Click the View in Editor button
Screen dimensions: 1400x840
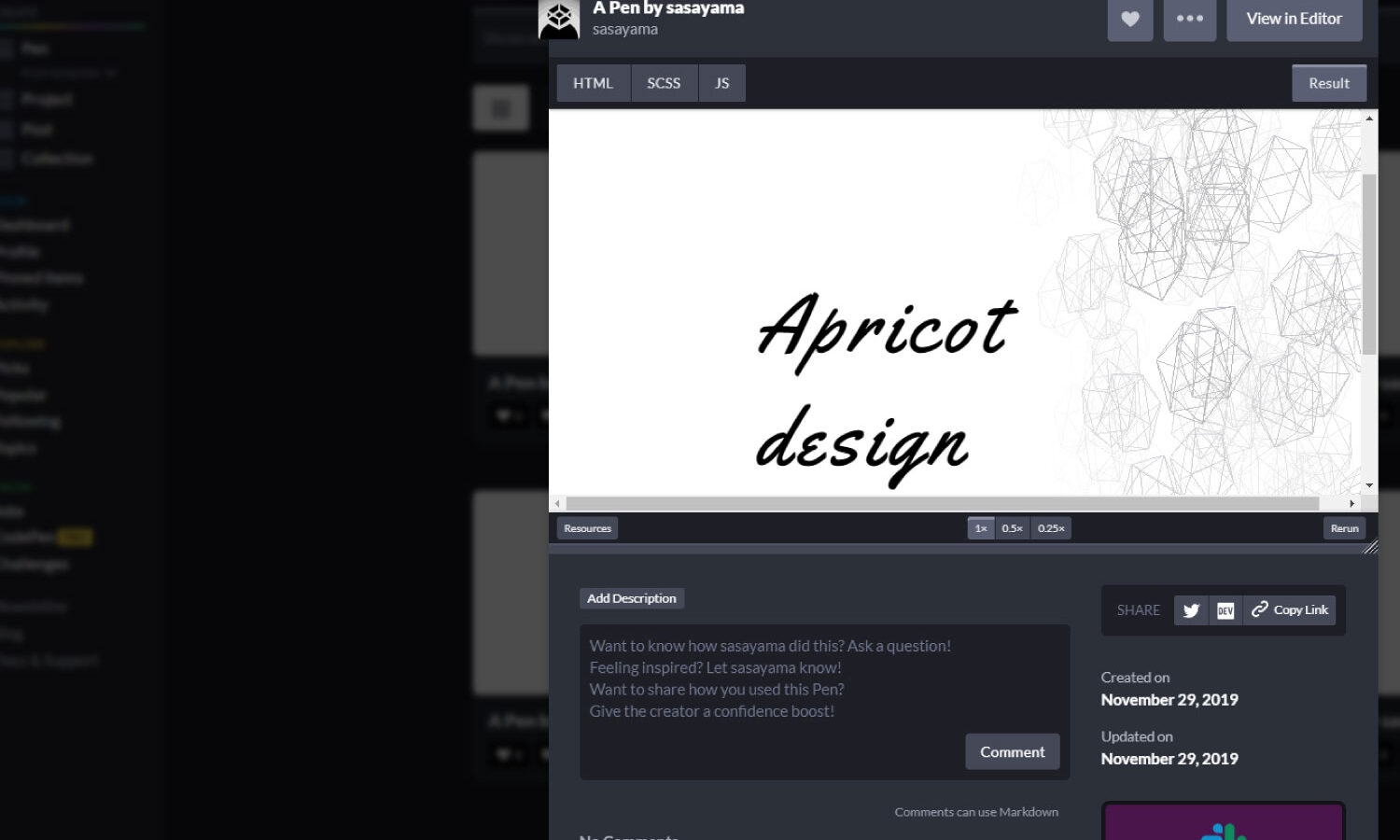[1294, 19]
